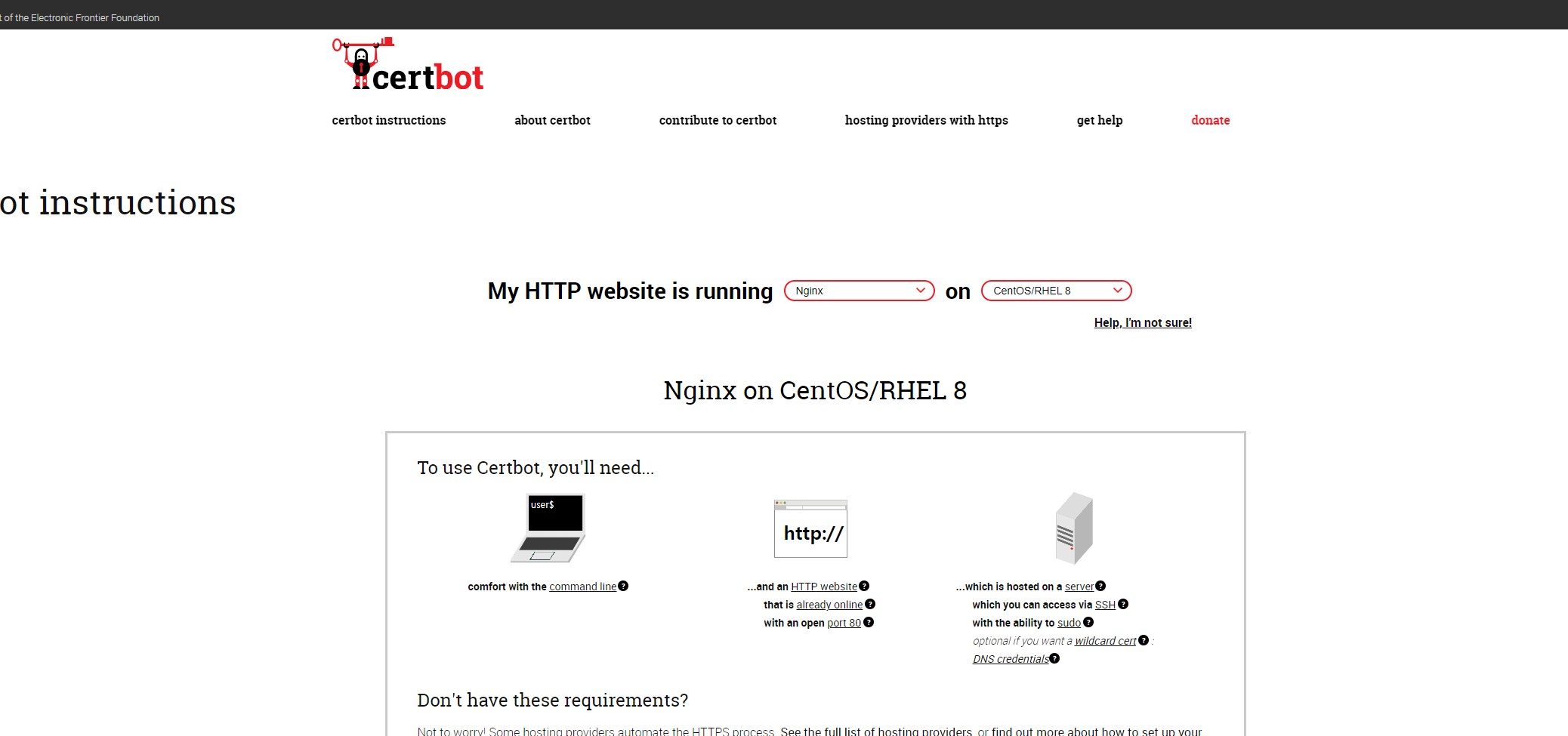Open help icon next to already online
1568x736 pixels.
pyautogui.click(x=870, y=604)
